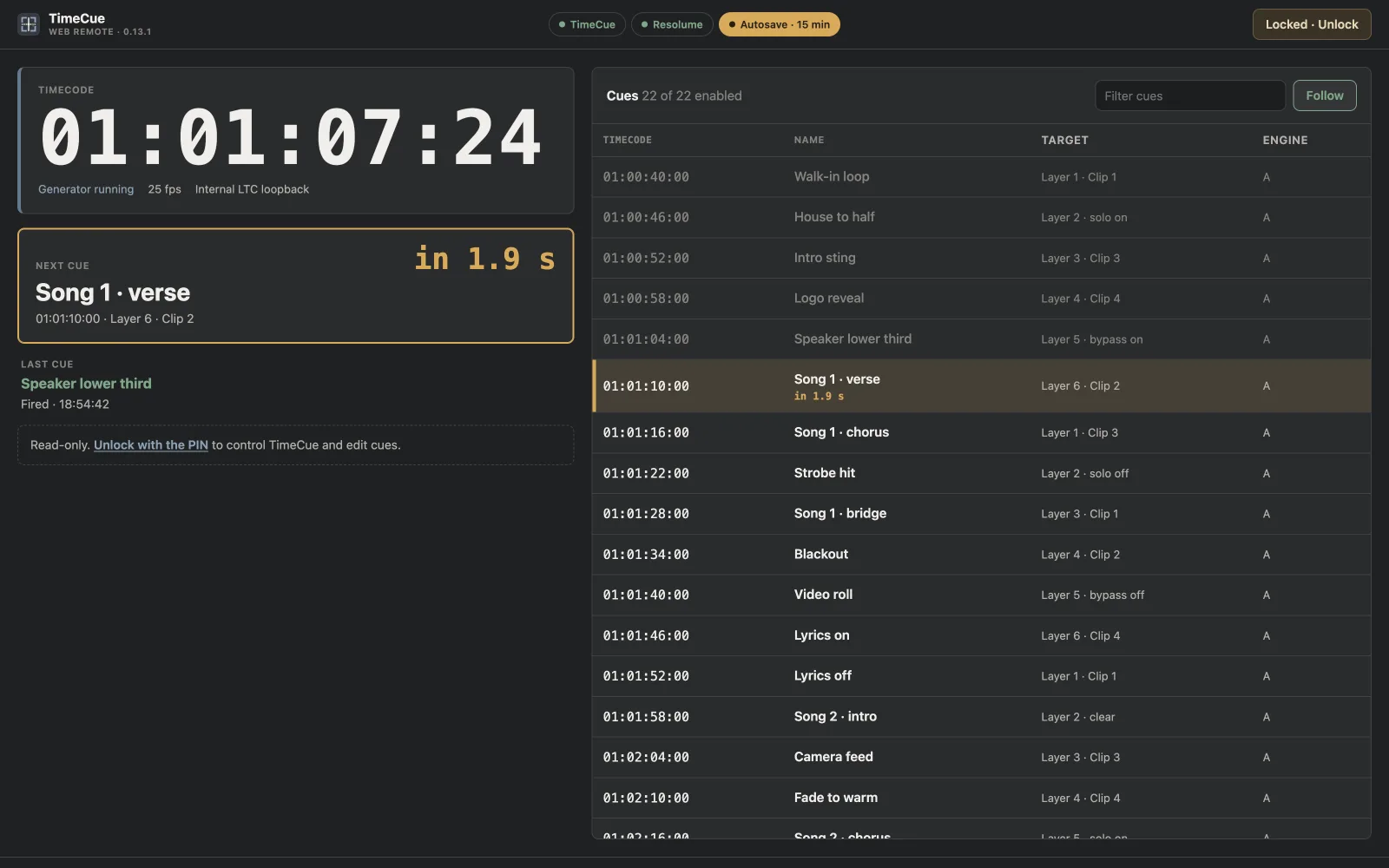
Task: Click the Speaker lower third last cue name
Action: pyautogui.click(x=86, y=384)
